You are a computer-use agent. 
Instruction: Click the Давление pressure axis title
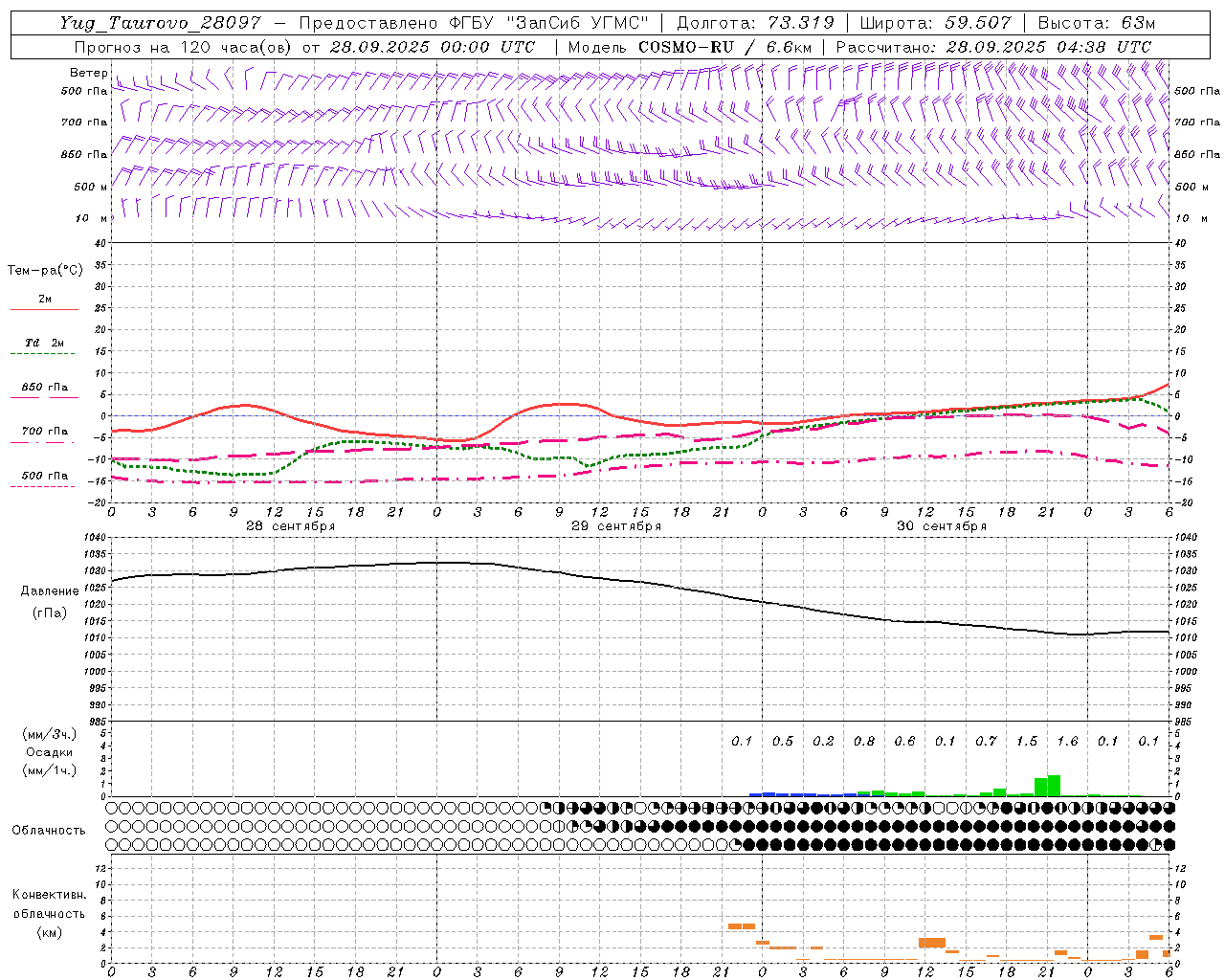(x=50, y=590)
